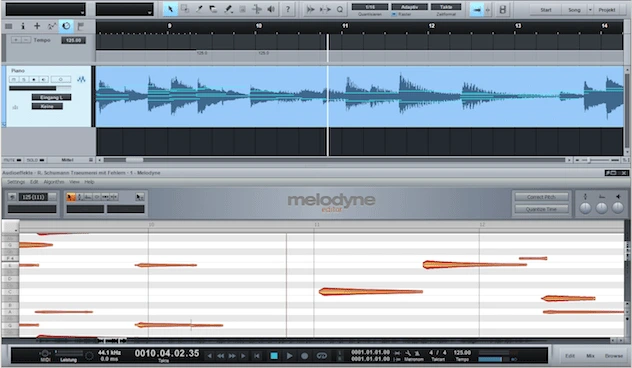Toggle the autoscroll arrow button
Image resolution: width=632 pixels, height=368 pixels.
click(477, 9)
